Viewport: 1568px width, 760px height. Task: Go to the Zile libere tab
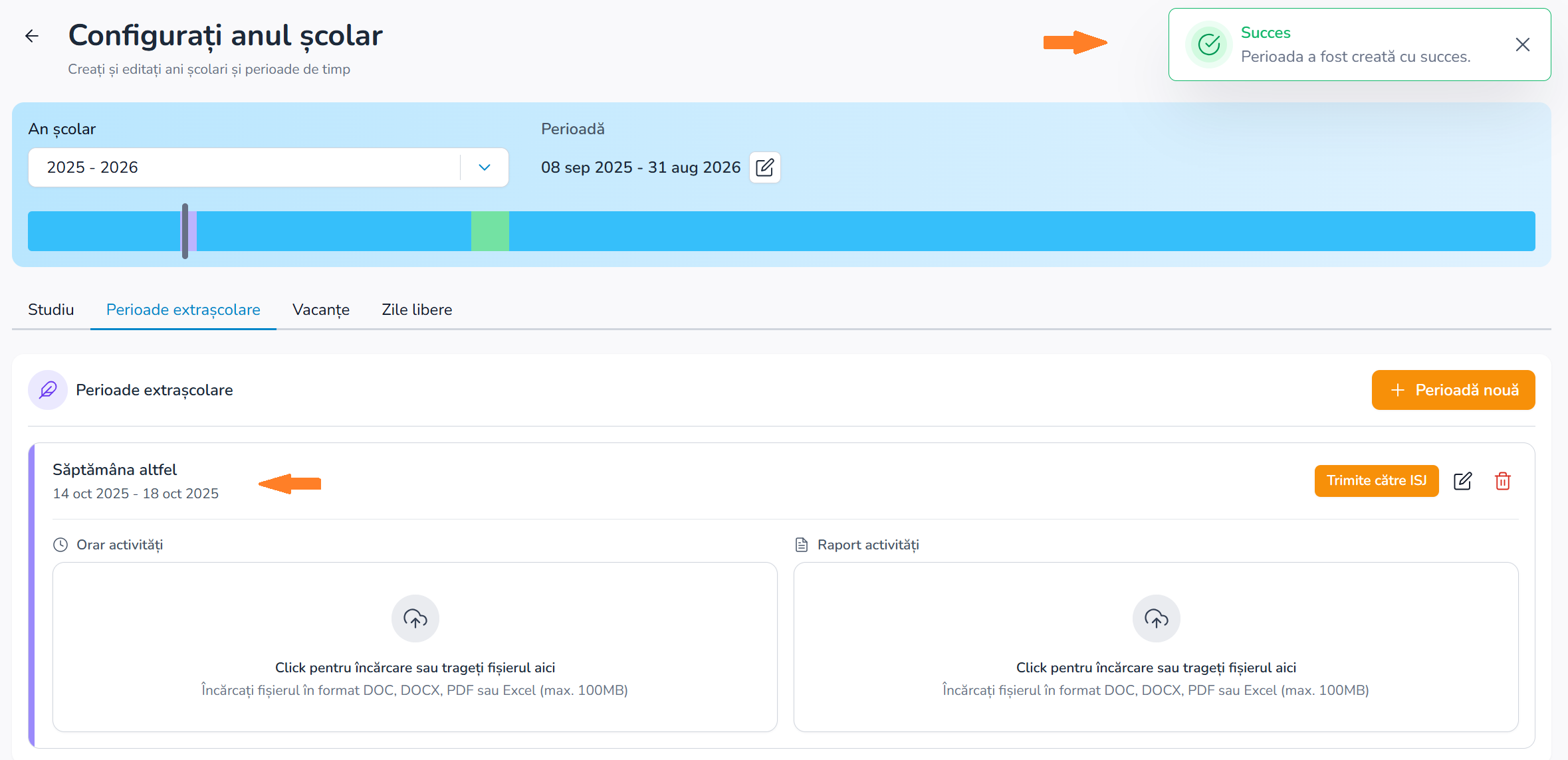[x=417, y=310]
